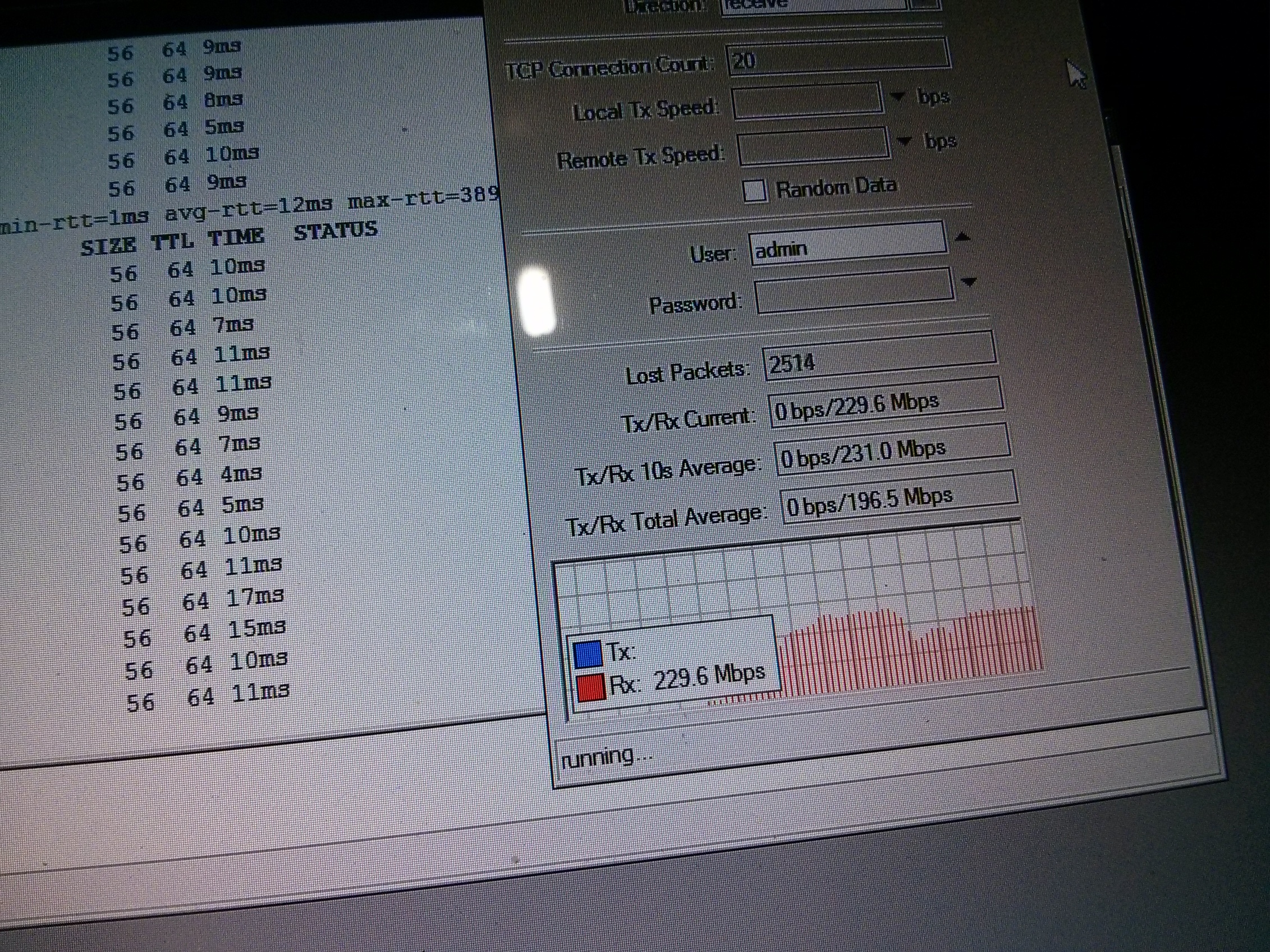Click the Remote Tx Speed input field
The height and width of the screenshot is (952, 1270).
pos(814,146)
